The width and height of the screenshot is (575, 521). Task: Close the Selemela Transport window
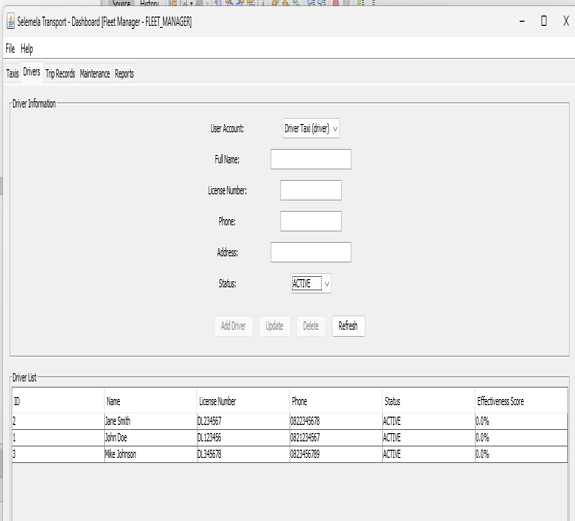pos(566,21)
